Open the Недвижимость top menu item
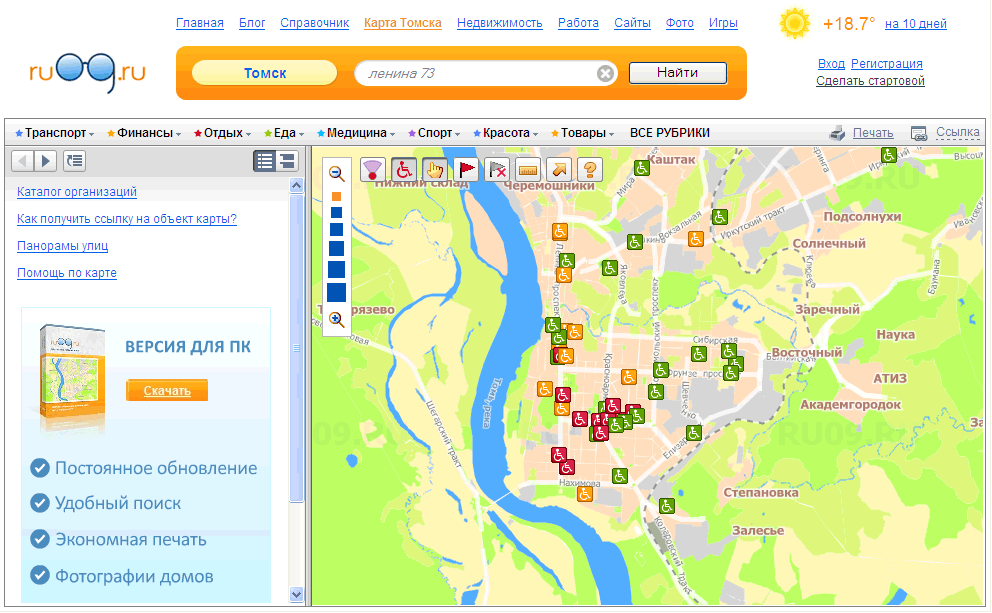The image size is (992, 613). tap(500, 23)
